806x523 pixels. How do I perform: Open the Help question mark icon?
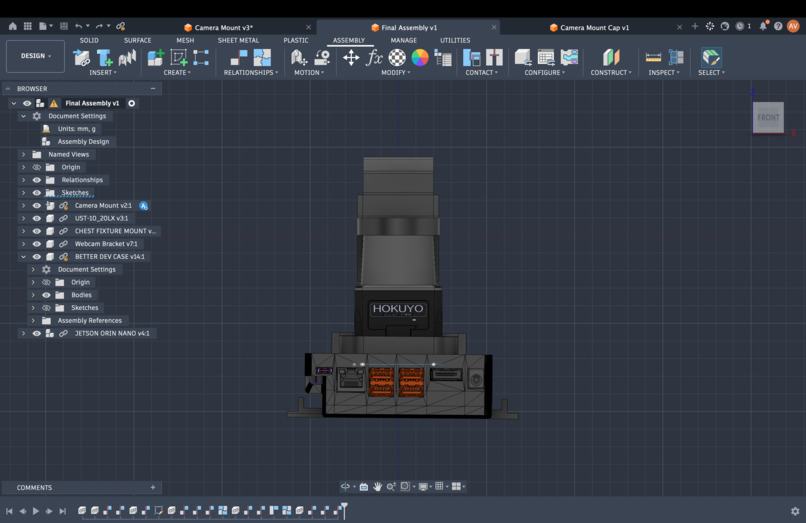pos(778,26)
